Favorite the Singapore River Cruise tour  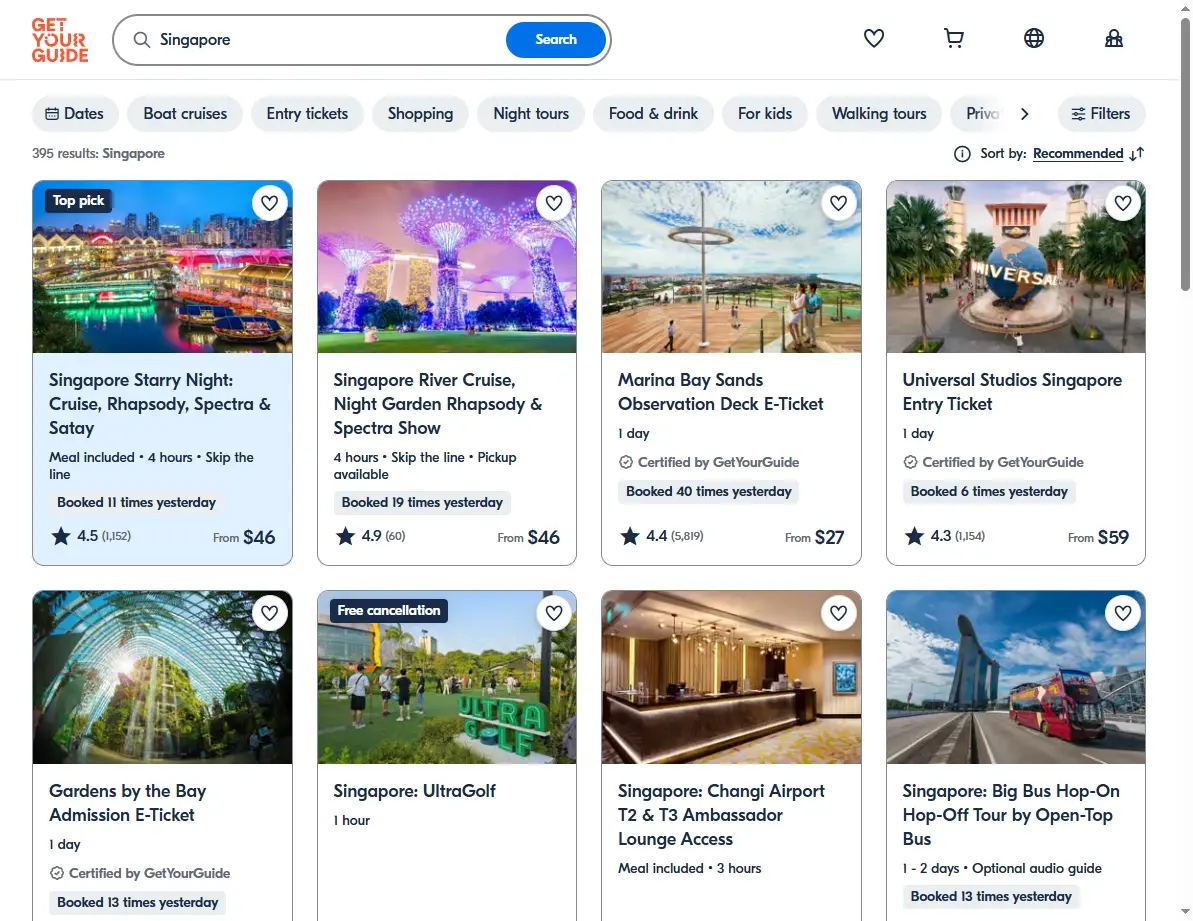point(554,203)
